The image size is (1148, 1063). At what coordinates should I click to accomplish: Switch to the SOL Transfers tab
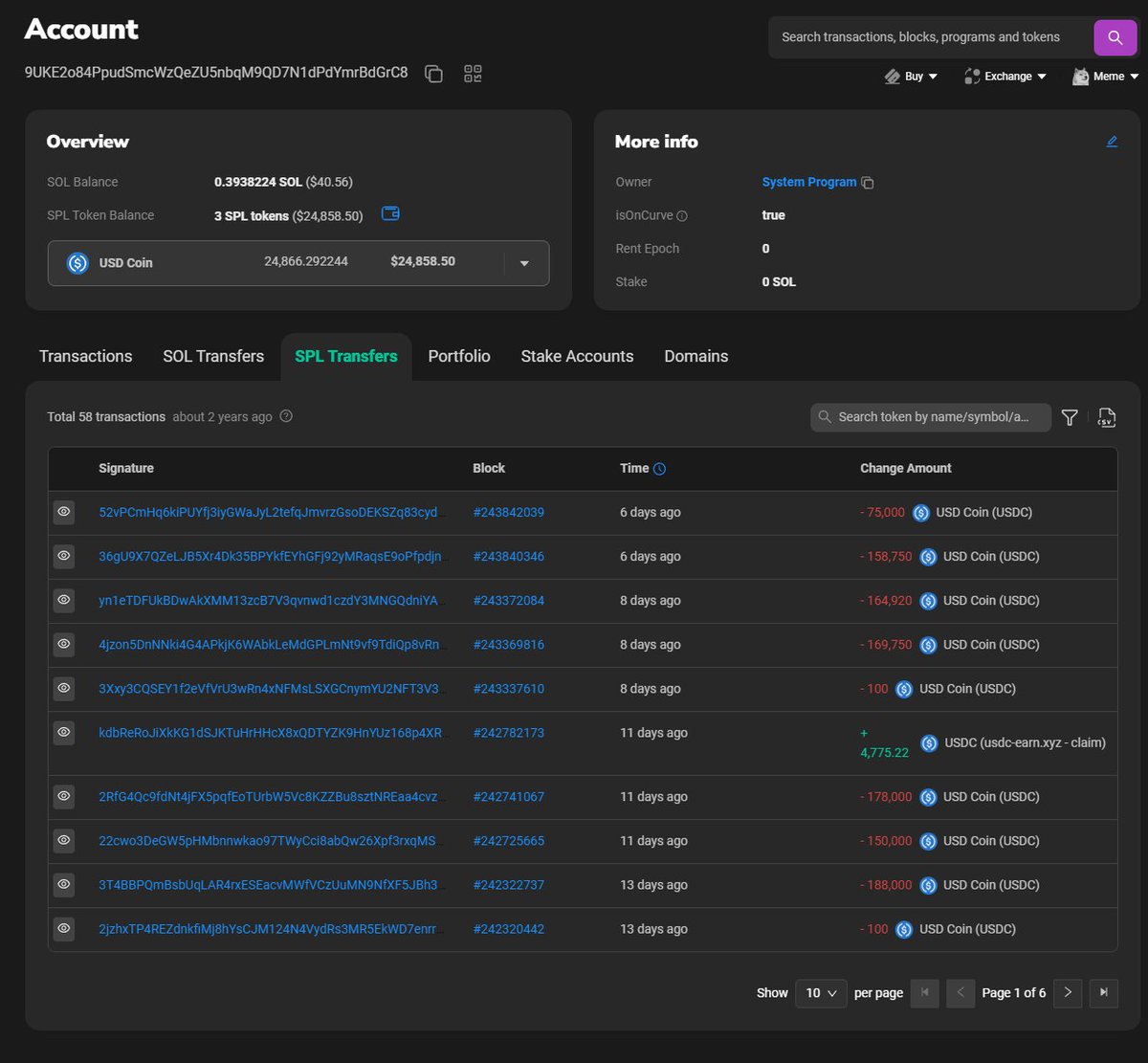[x=213, y=356]
